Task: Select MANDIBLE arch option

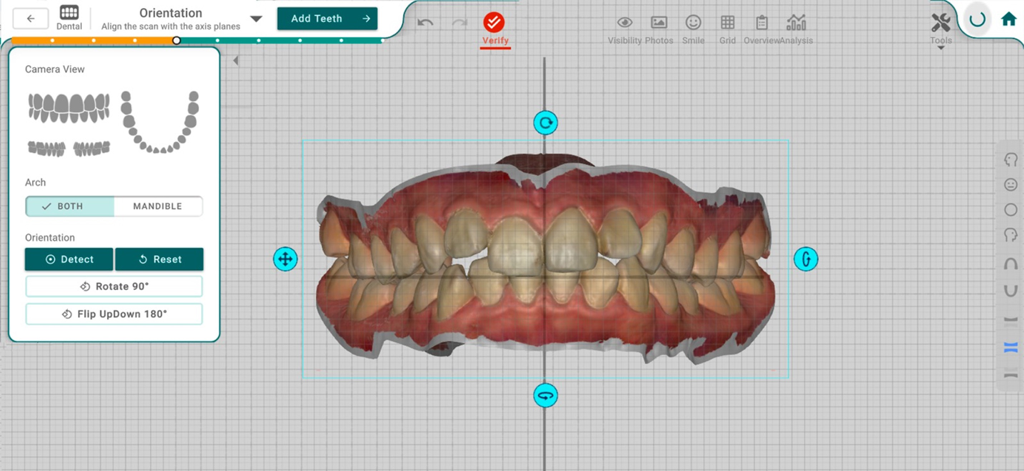Action: (158, 206)
